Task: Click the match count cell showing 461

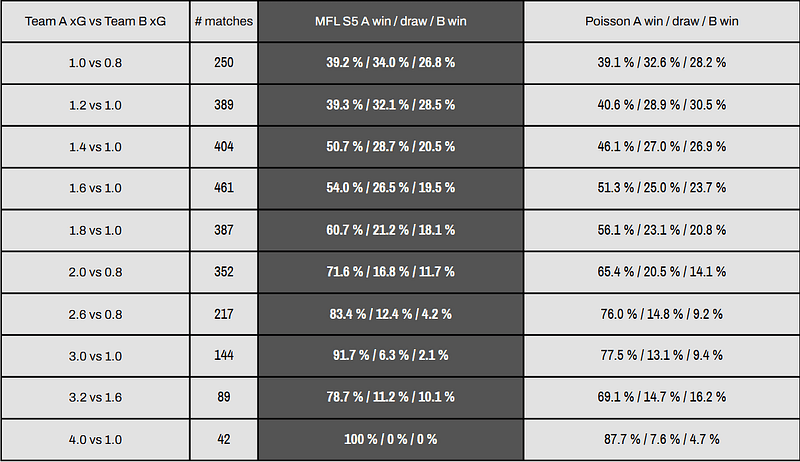Action: (224, 188)
